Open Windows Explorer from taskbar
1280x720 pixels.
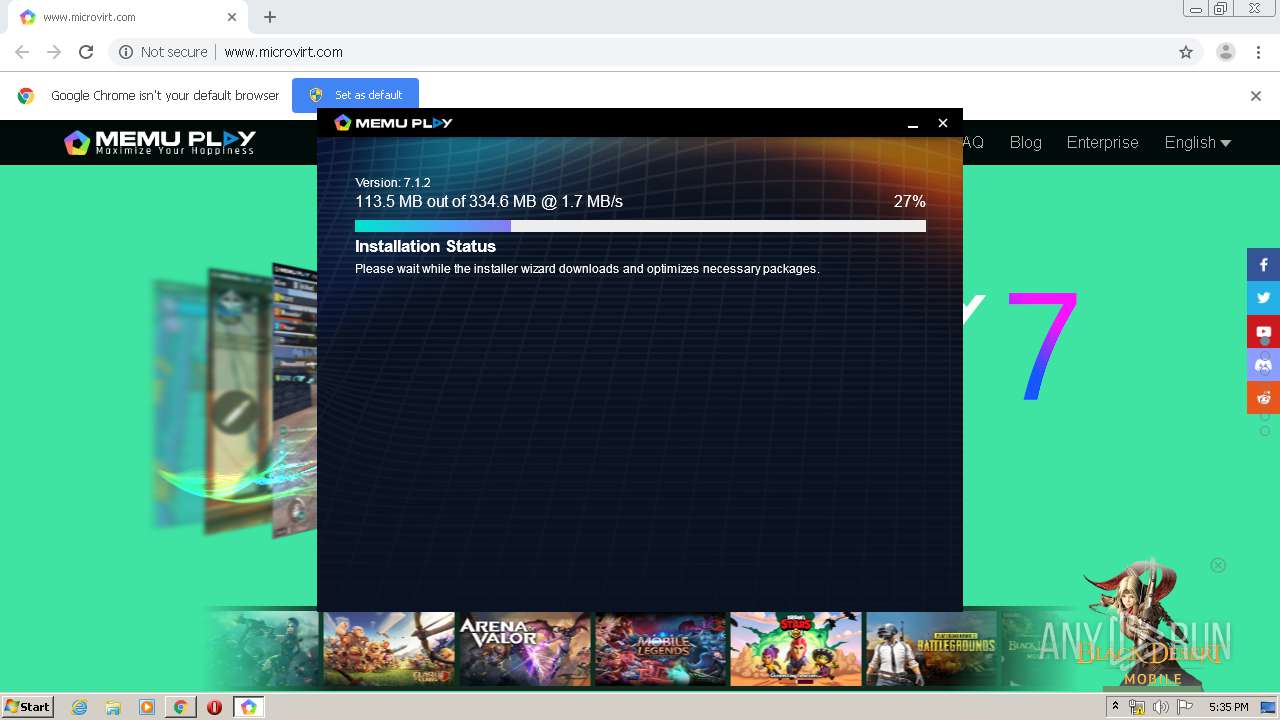coord(113,707)
